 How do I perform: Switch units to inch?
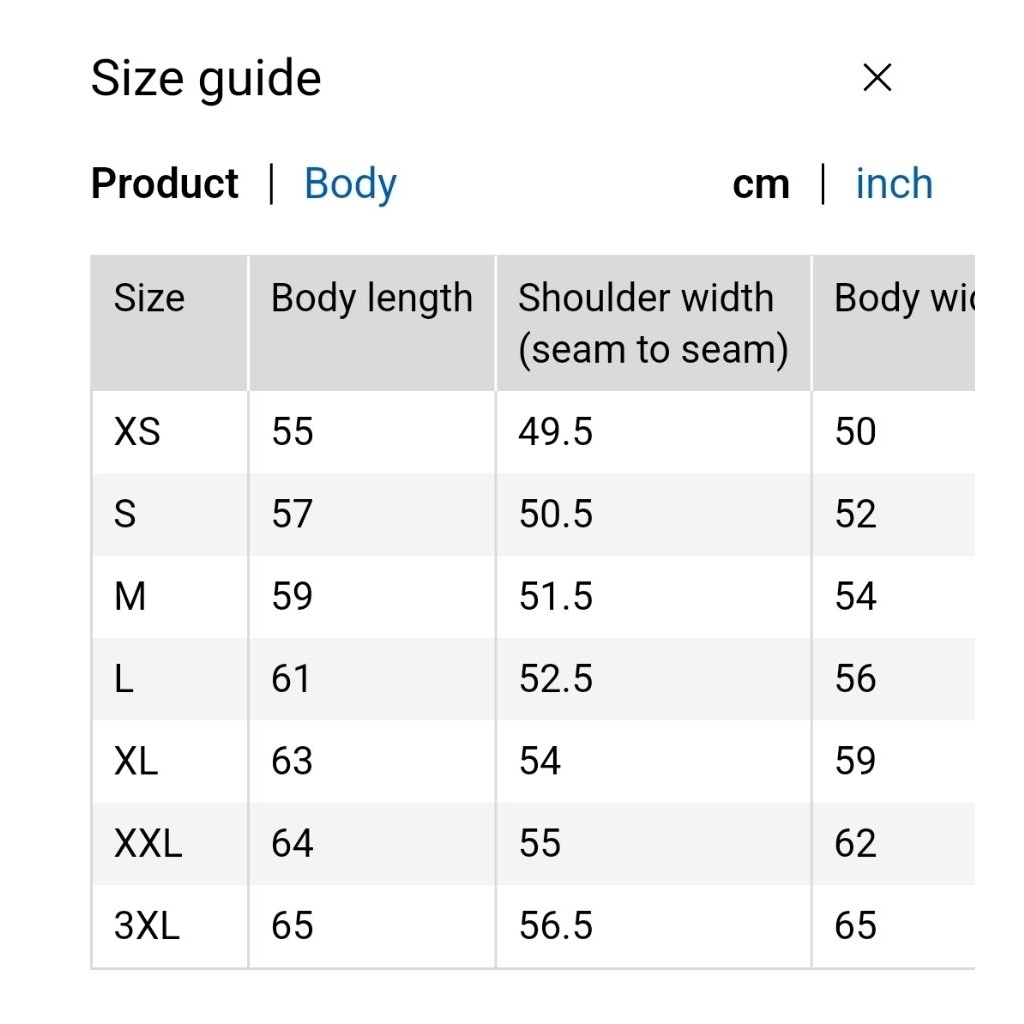pos(894,184)
